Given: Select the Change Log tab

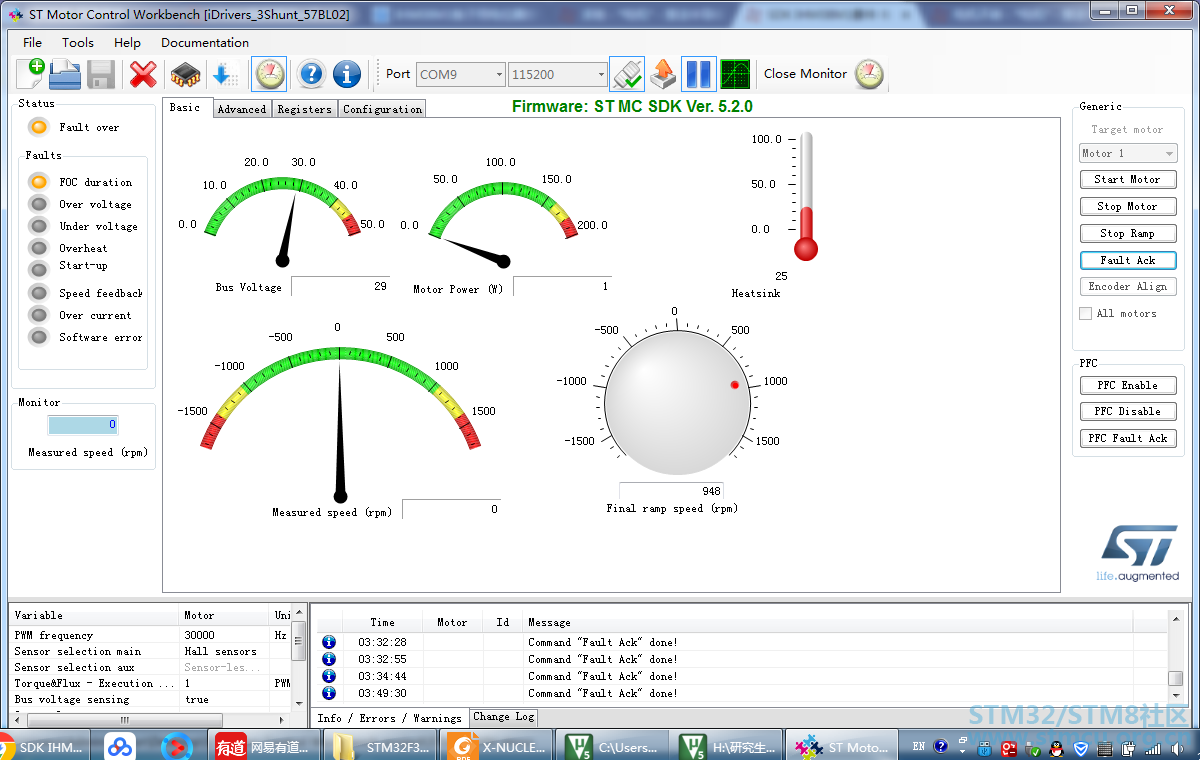Looking at the screenshot, I should coord(504,716).
